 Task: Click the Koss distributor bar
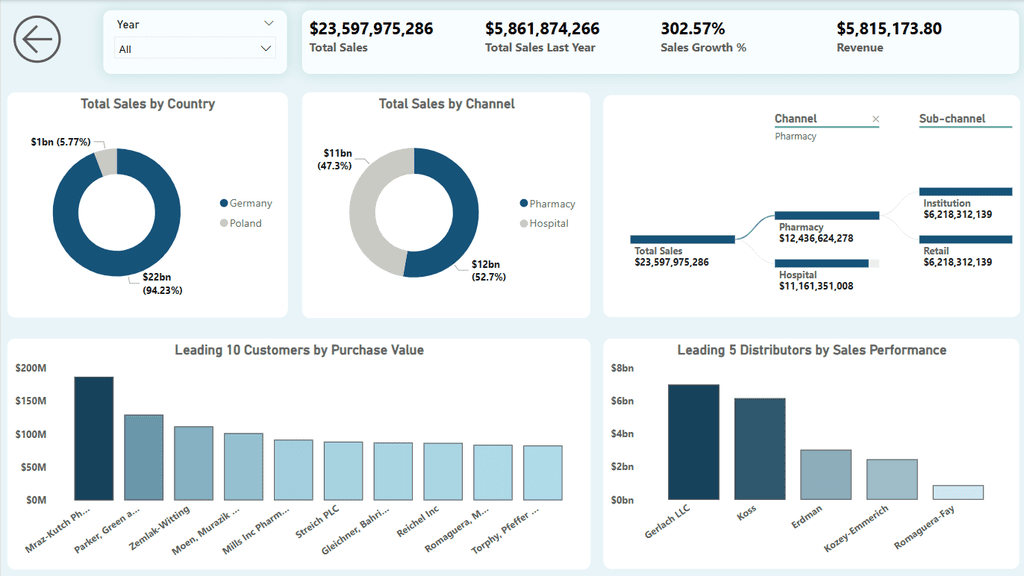coord(760,449)
